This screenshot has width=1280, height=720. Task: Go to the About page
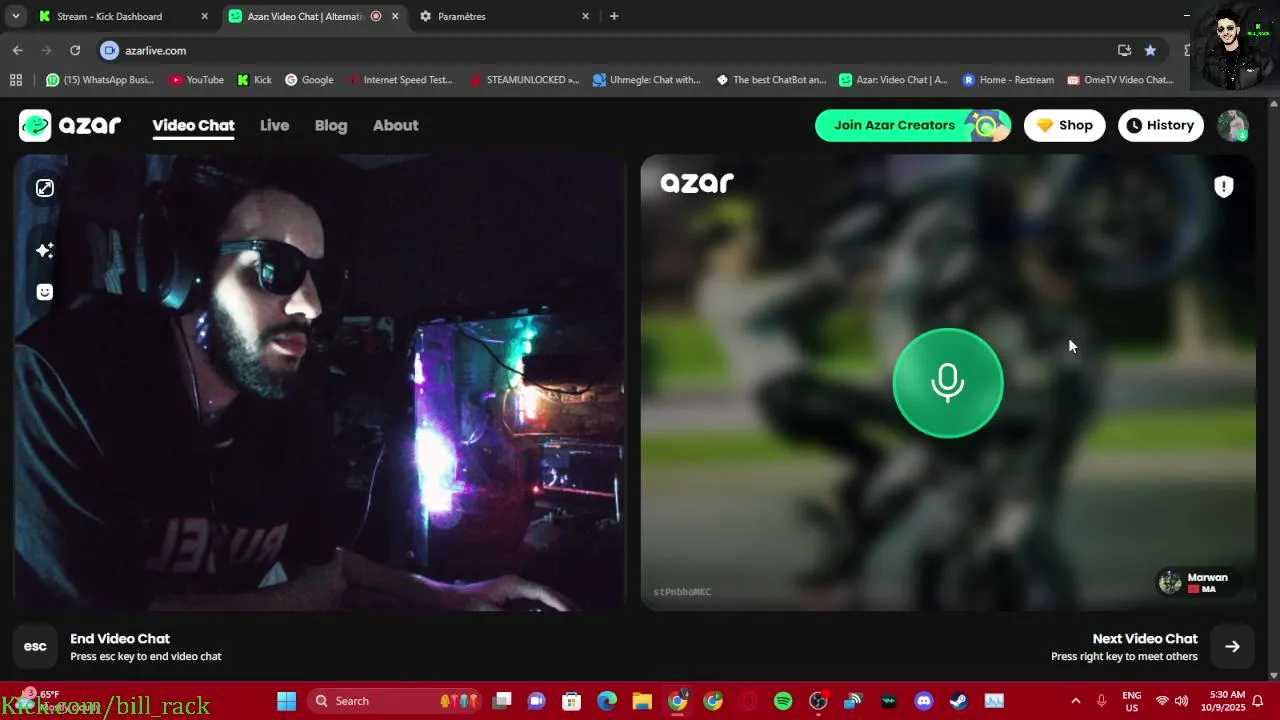(x=395, y=125)
